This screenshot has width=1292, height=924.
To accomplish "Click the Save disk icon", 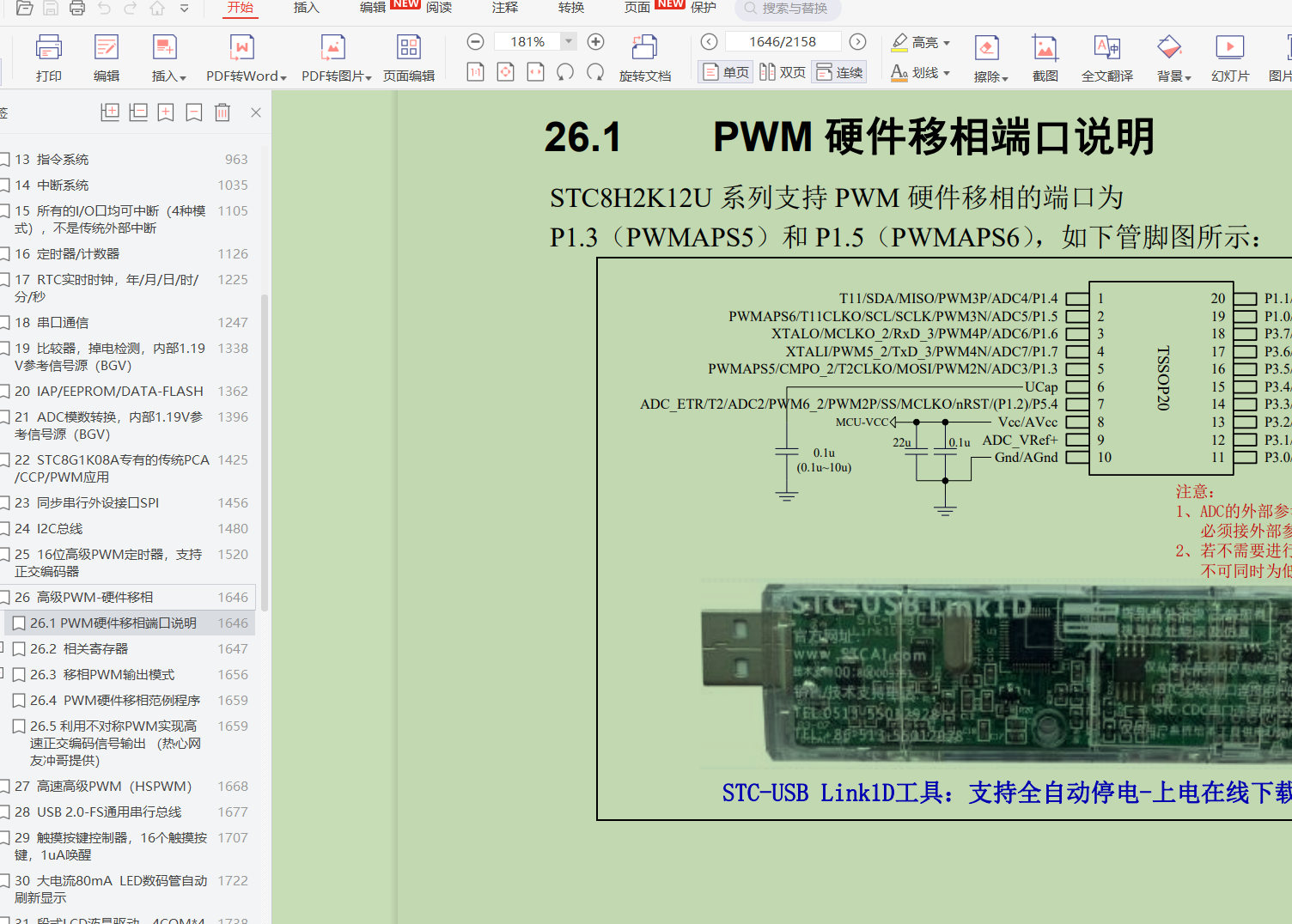I will pos(51,8).
